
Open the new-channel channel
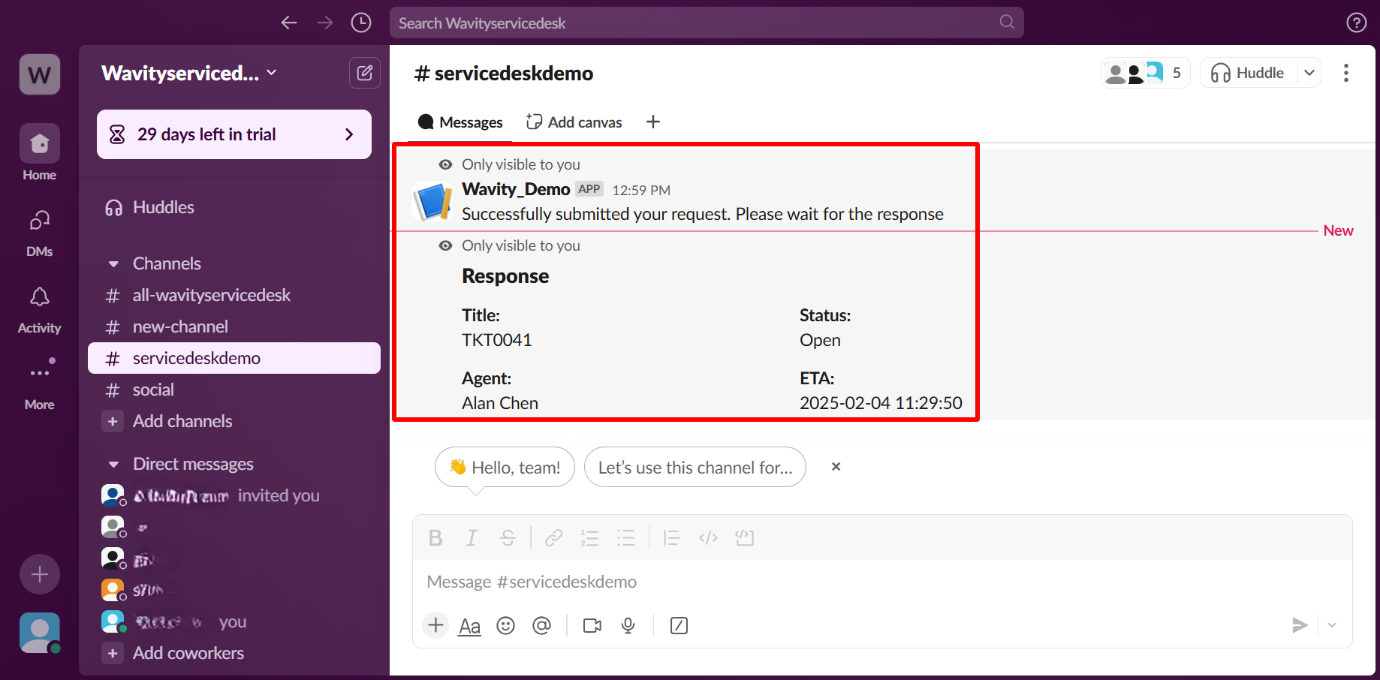(234, 326)
